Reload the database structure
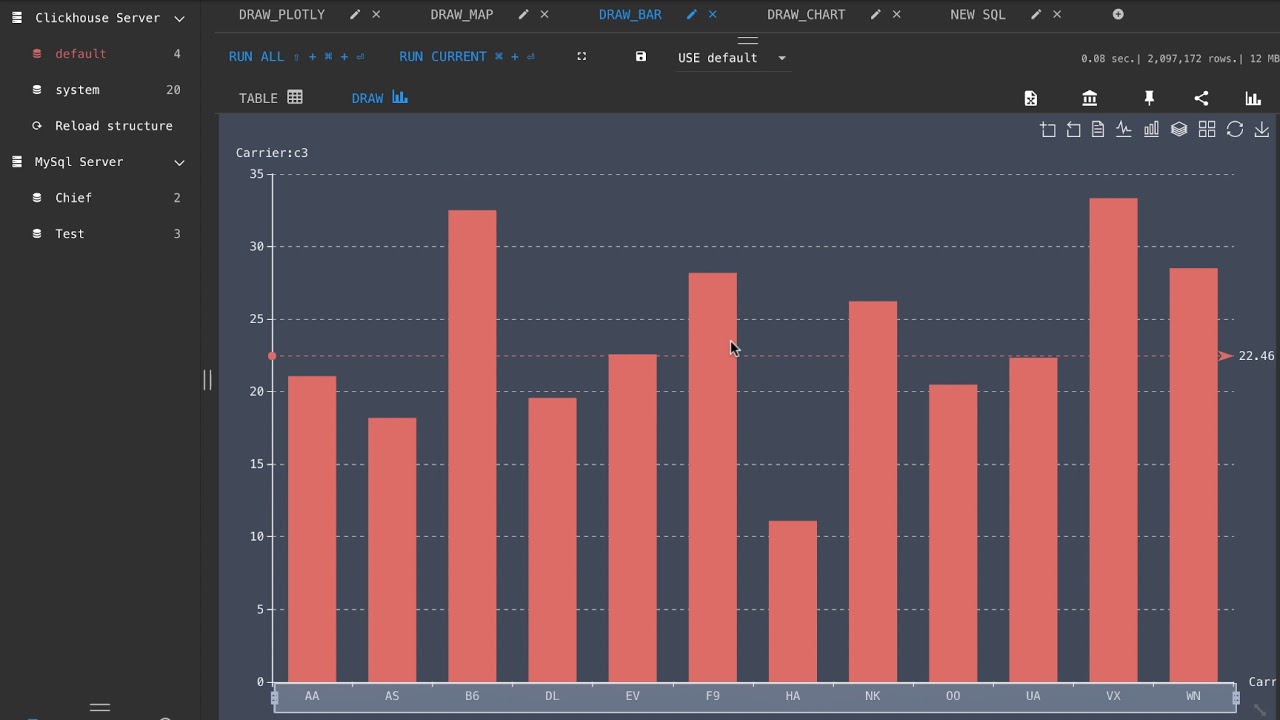The width and height of the screenshot is (1280, 720). pyautogui.click(x=102, y=126)
